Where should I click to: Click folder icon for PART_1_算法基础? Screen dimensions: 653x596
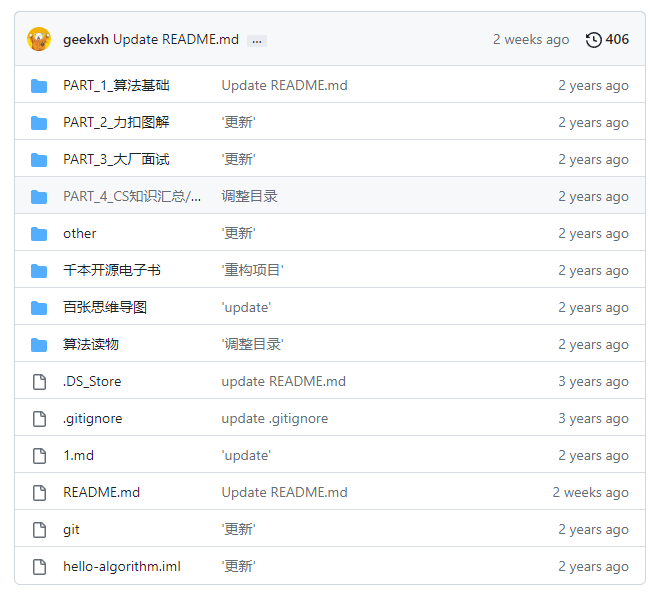39,86
